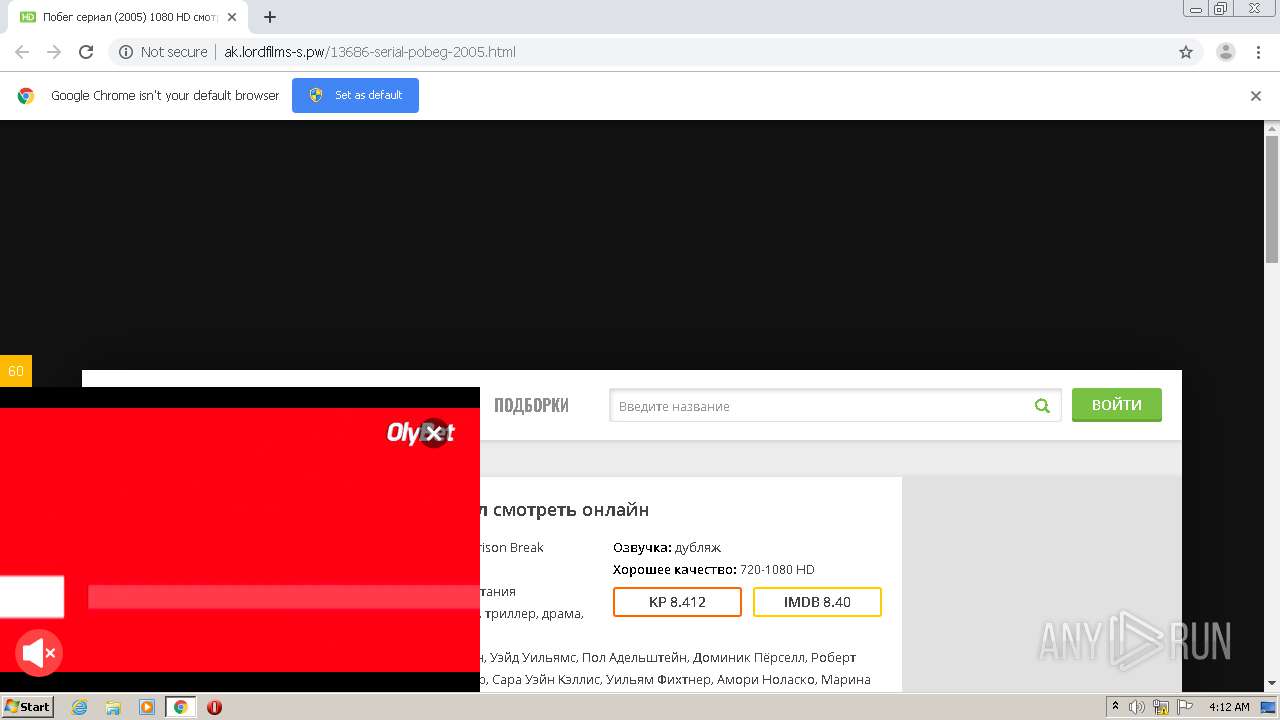
Task: Click the address bar URL
Action: (370, 52)
